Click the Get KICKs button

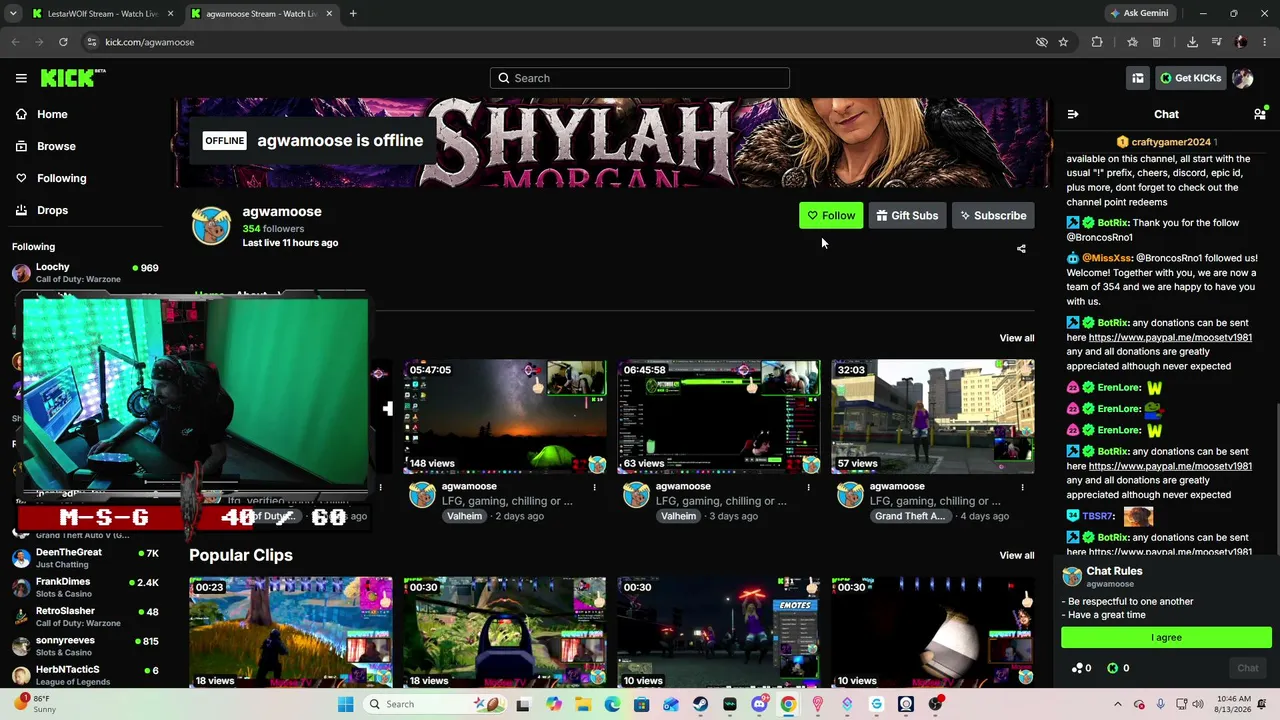click(x=1190, y=78)
